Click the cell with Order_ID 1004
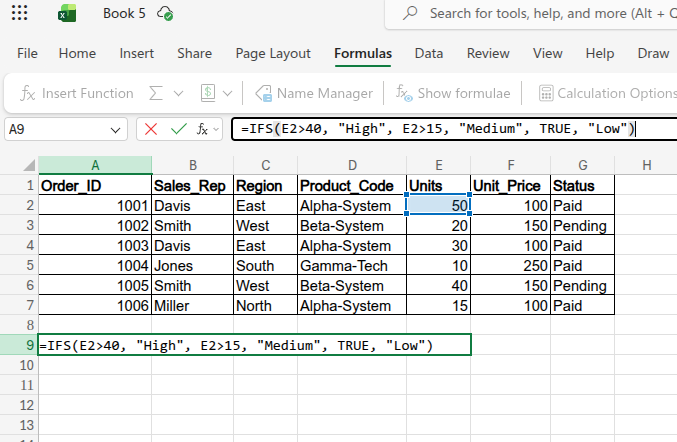 [95, 265]
